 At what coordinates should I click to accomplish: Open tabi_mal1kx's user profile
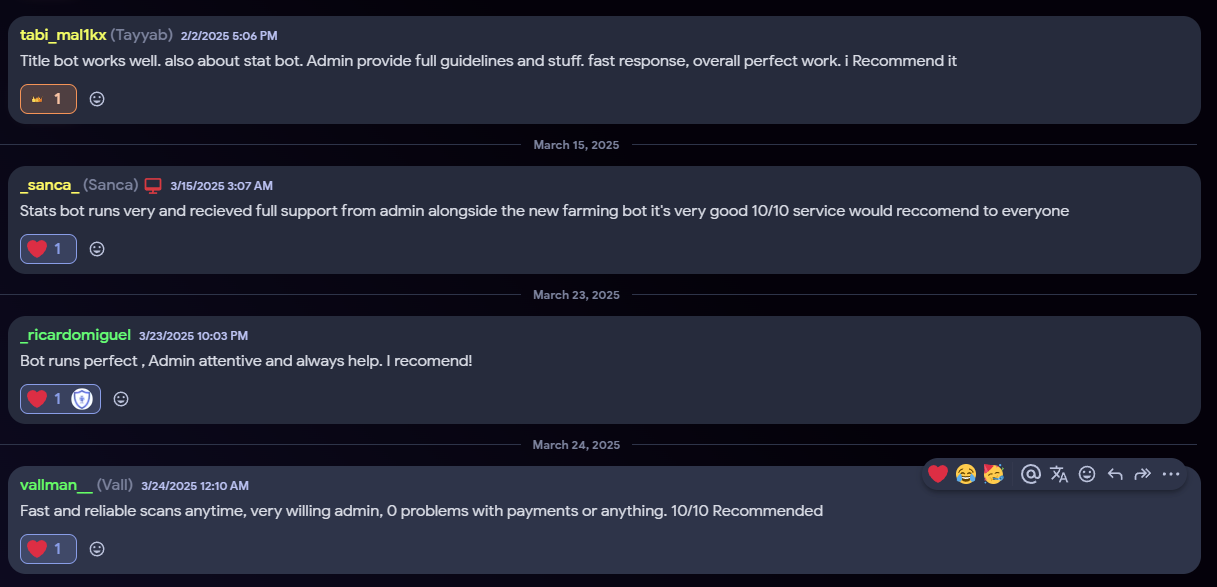[x=63, y=35]
